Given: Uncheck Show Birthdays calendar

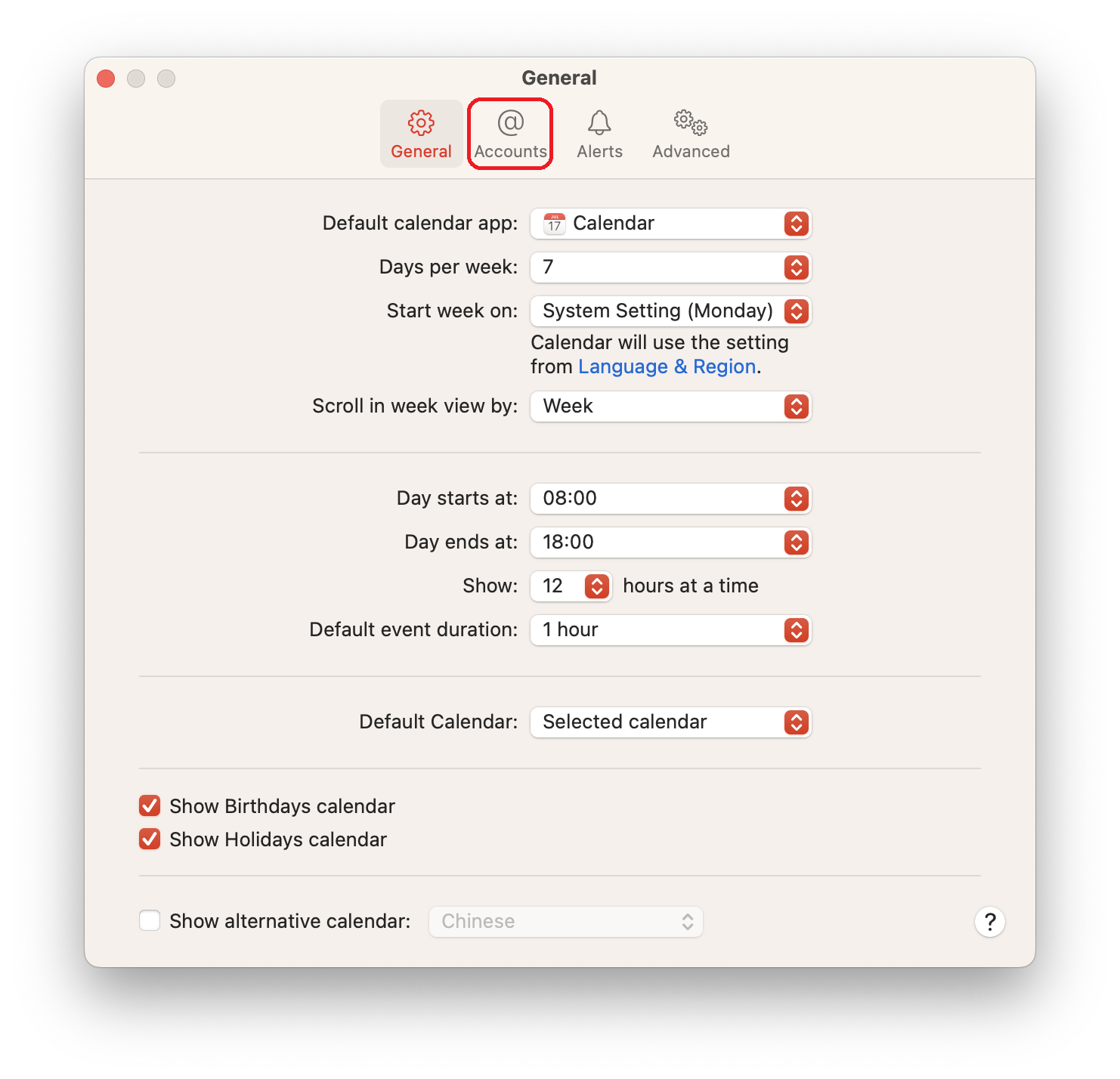Looking at the screenshot, I should [150, 806].
